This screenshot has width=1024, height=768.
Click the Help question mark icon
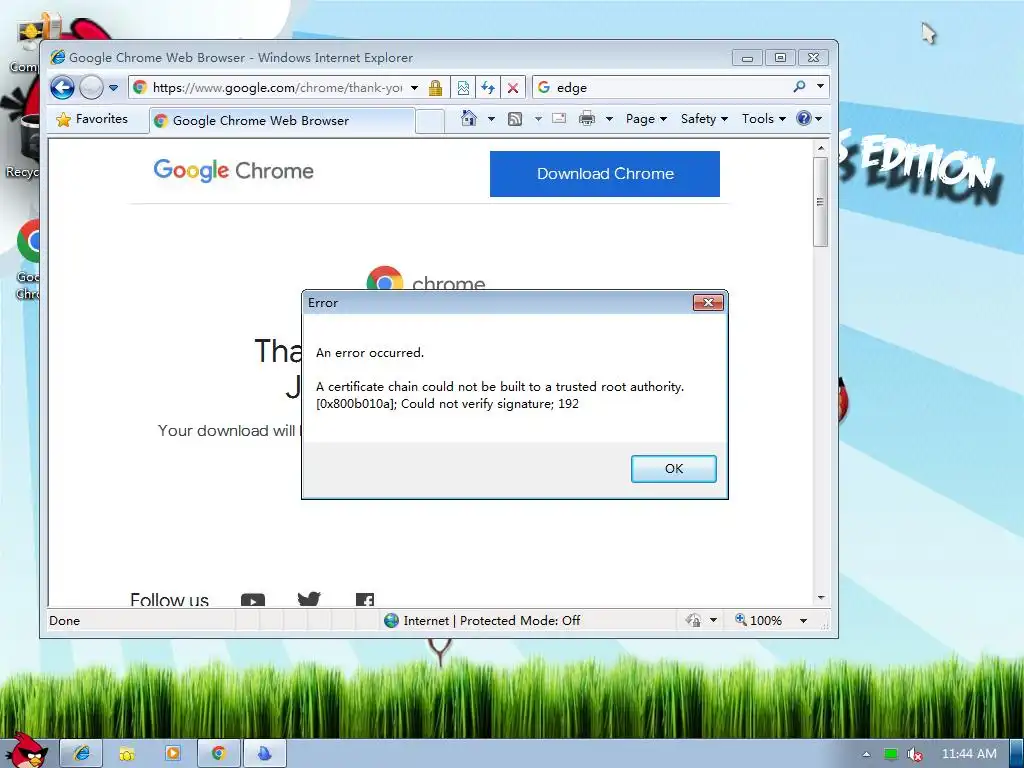point(804,118)
